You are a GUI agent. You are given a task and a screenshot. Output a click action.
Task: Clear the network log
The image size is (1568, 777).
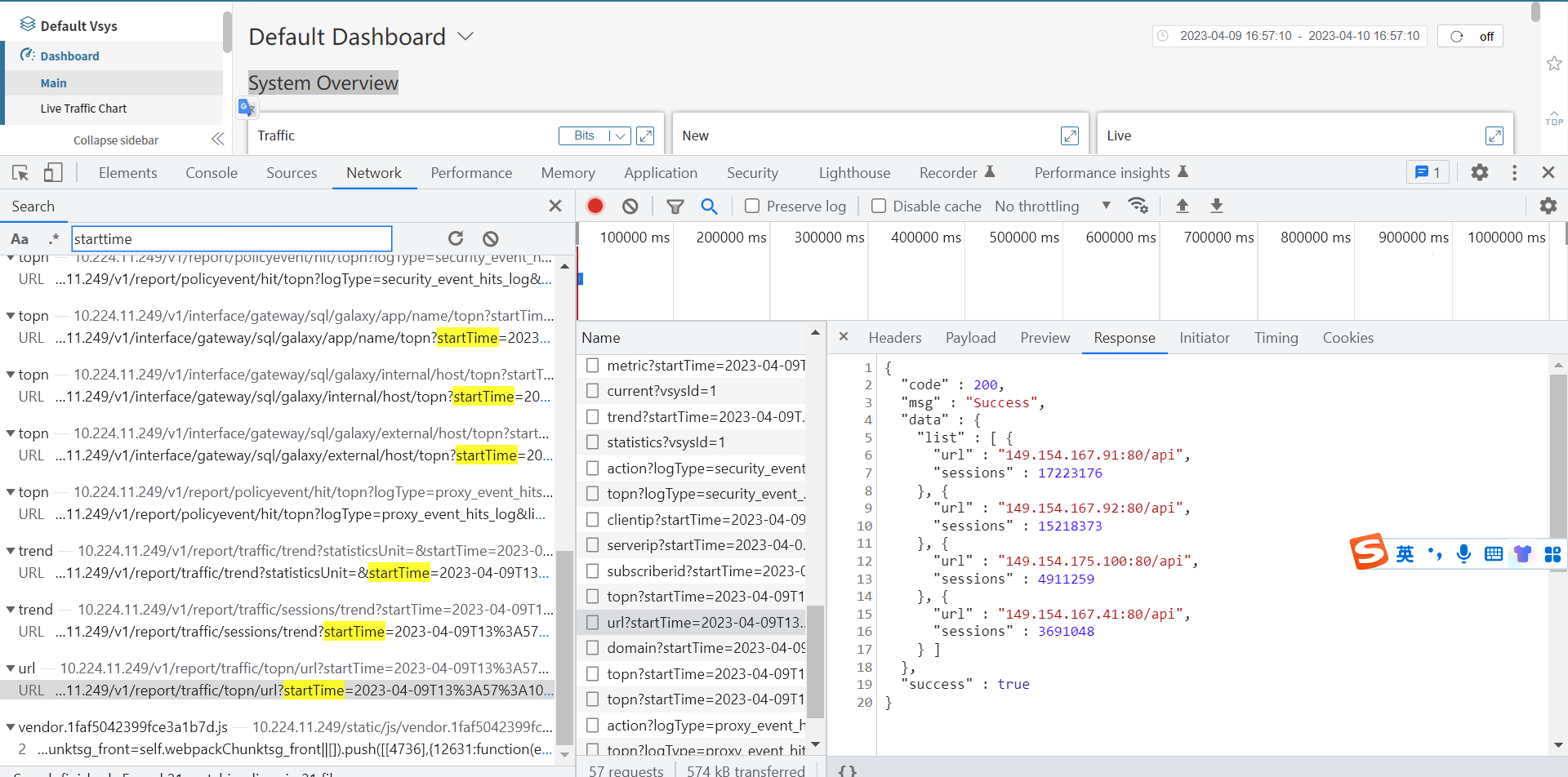click(630, 206)
